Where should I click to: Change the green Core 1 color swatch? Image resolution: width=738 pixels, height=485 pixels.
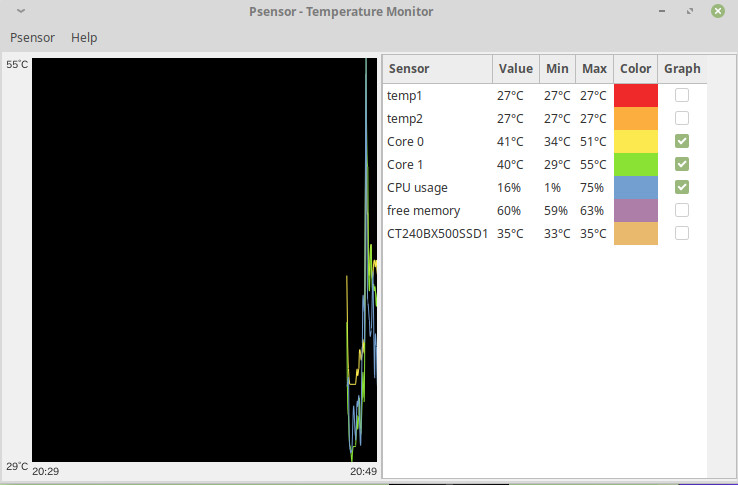[635, 164]
